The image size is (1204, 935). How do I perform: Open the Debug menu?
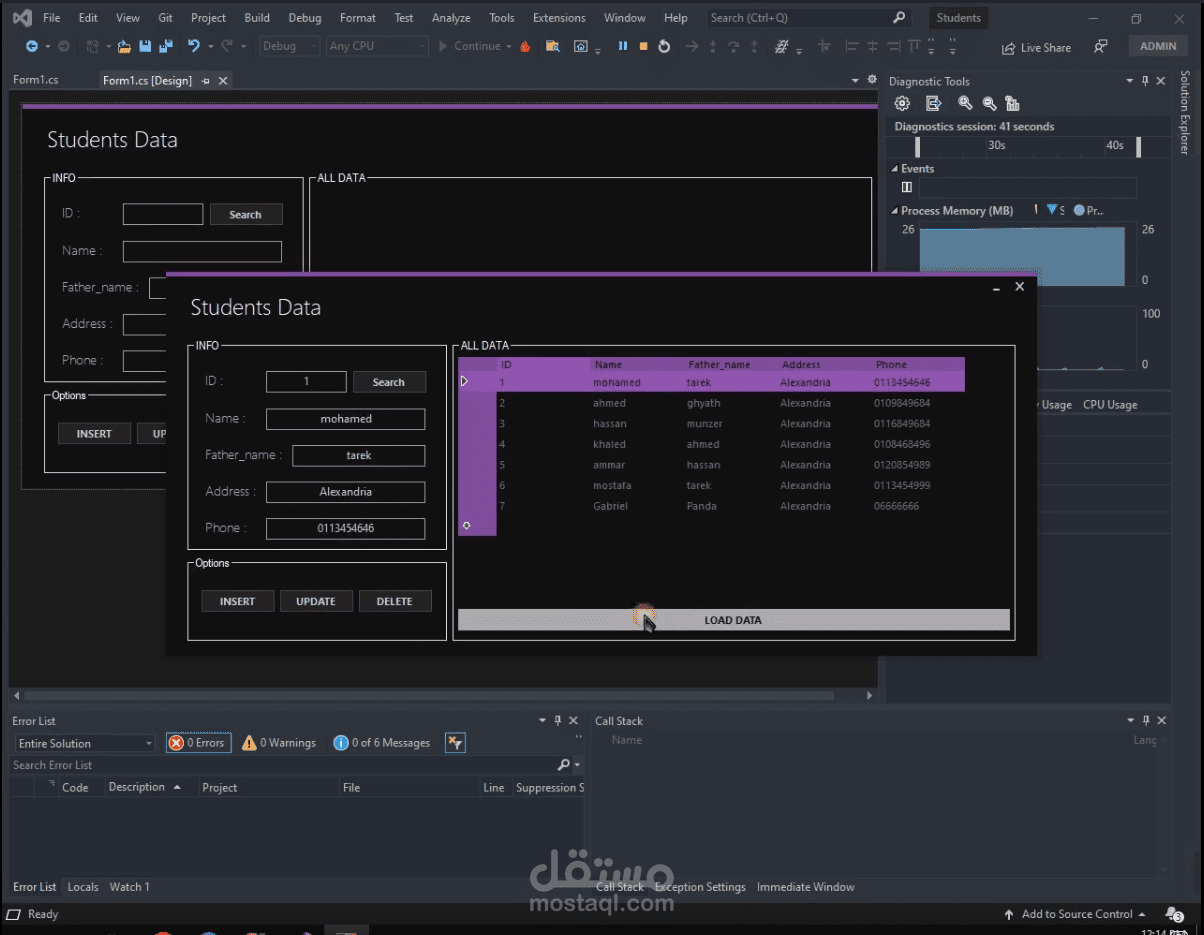click(305, 18)
